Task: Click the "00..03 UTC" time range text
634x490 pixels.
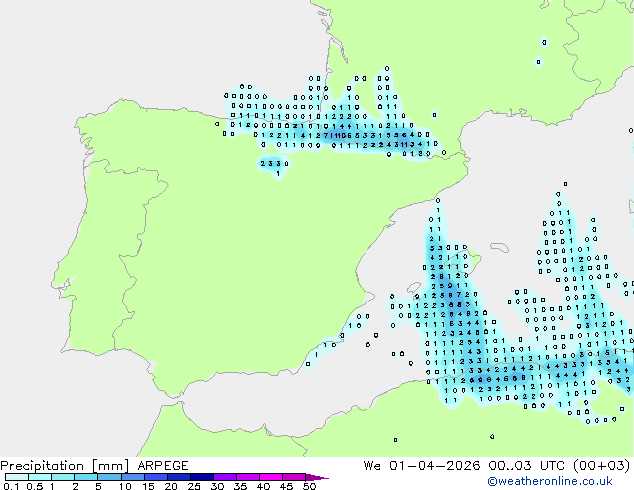Action: click(526, 466)
